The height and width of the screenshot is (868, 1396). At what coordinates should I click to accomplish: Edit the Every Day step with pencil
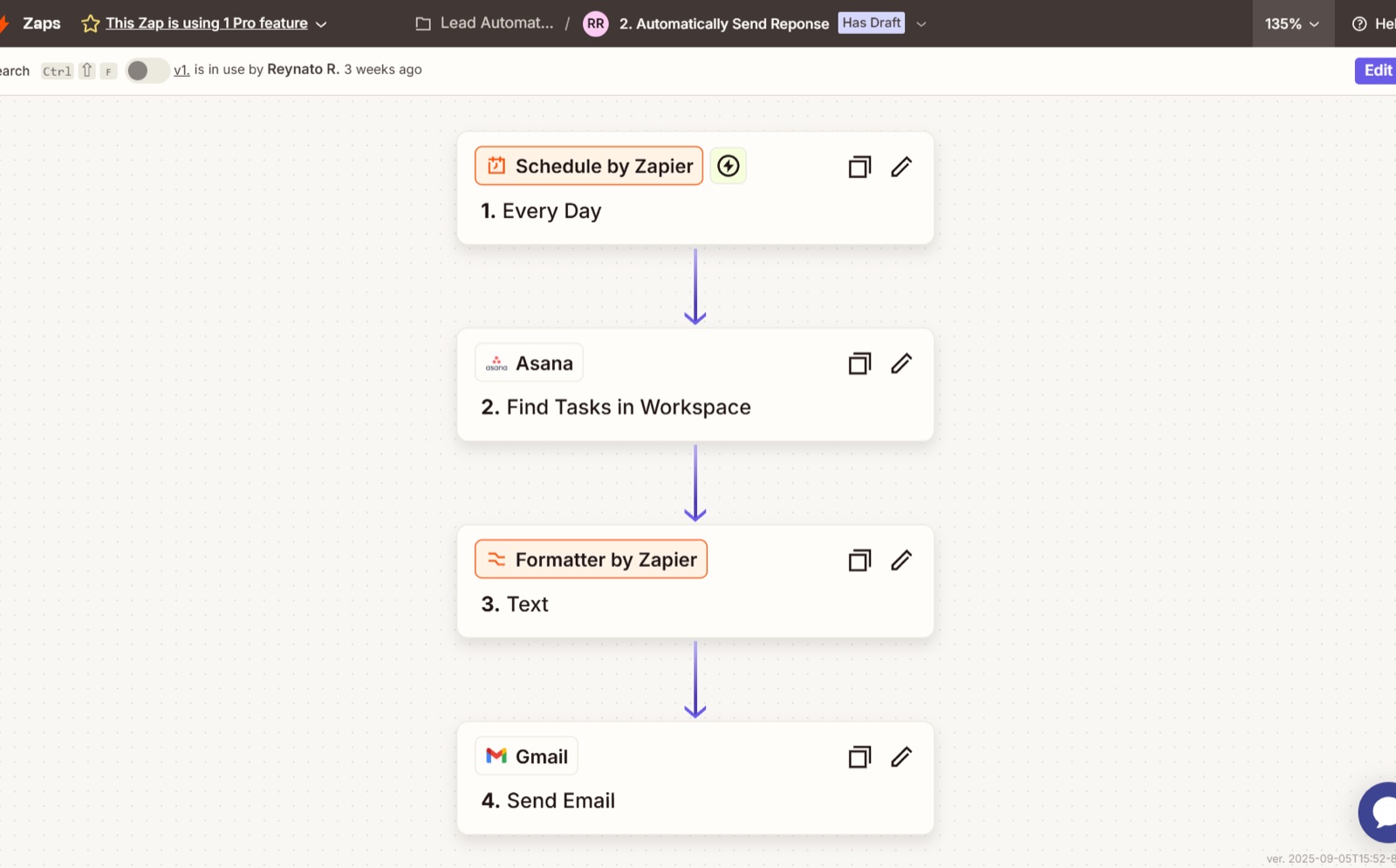pos(901,167)
